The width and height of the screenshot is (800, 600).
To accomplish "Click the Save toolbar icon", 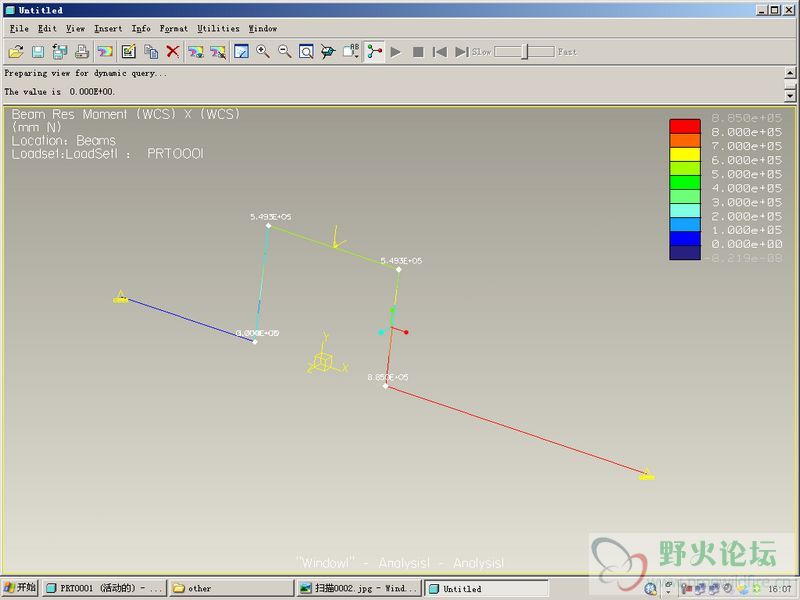I will click(37, 52).
